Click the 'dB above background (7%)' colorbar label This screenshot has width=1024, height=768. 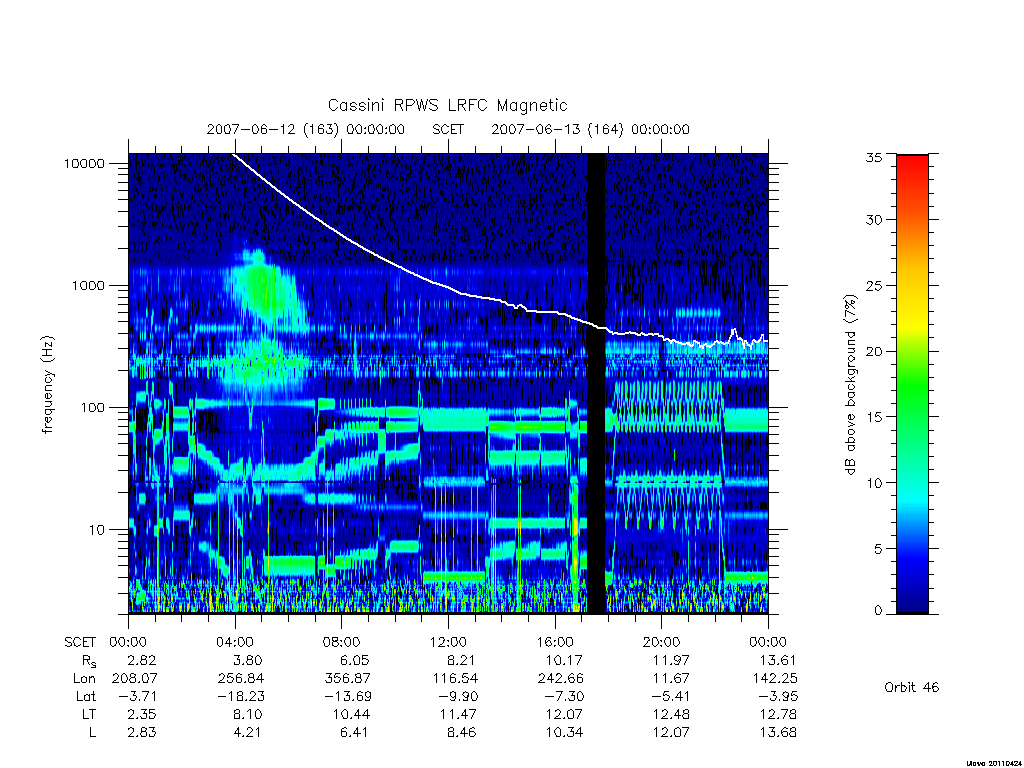tap(850, 385)
